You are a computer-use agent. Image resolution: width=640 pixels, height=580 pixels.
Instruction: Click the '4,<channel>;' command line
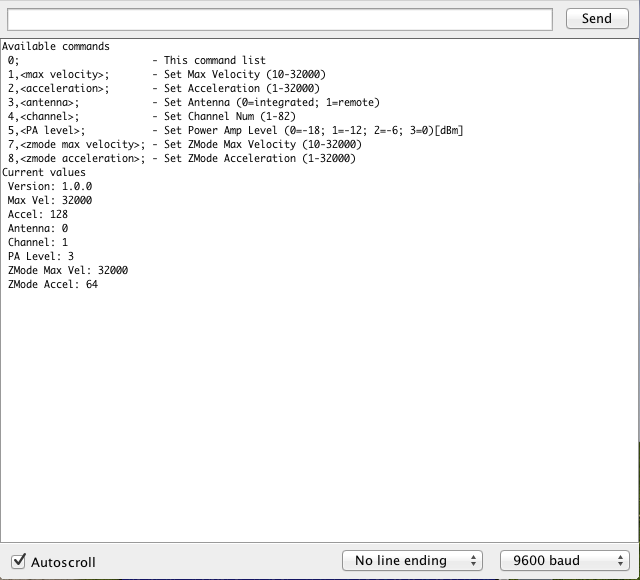[x=151, y=116]
